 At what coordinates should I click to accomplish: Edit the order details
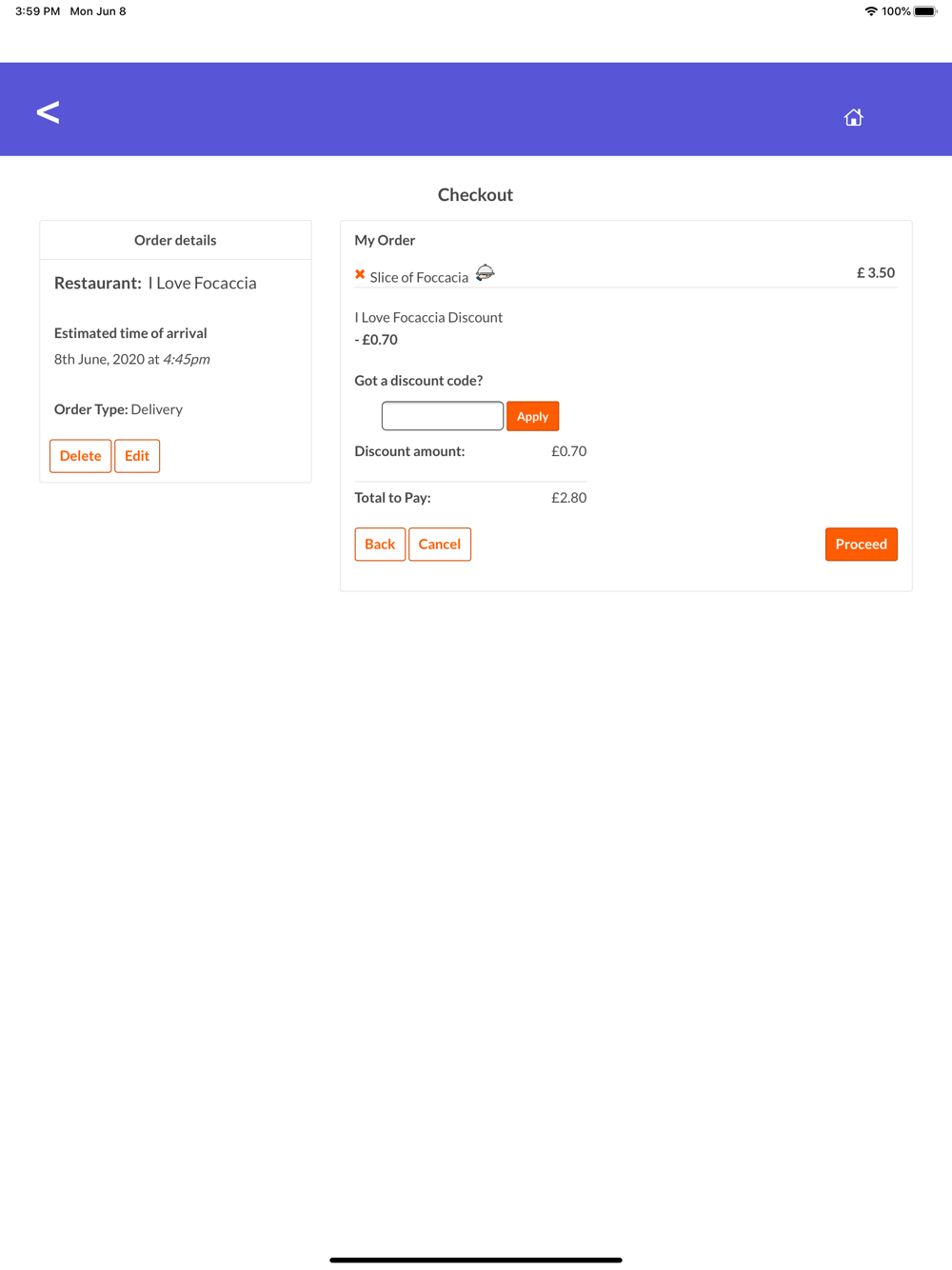pos(137,456)
